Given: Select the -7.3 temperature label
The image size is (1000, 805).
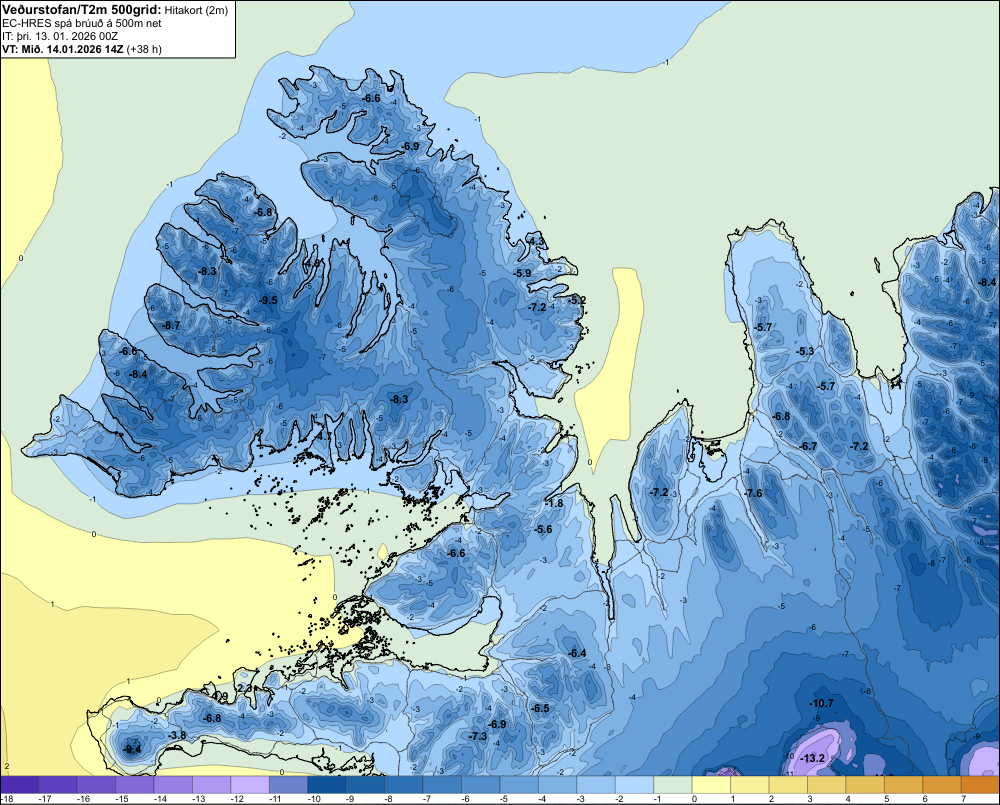Looking at the screenshot, I should (478, 736).
